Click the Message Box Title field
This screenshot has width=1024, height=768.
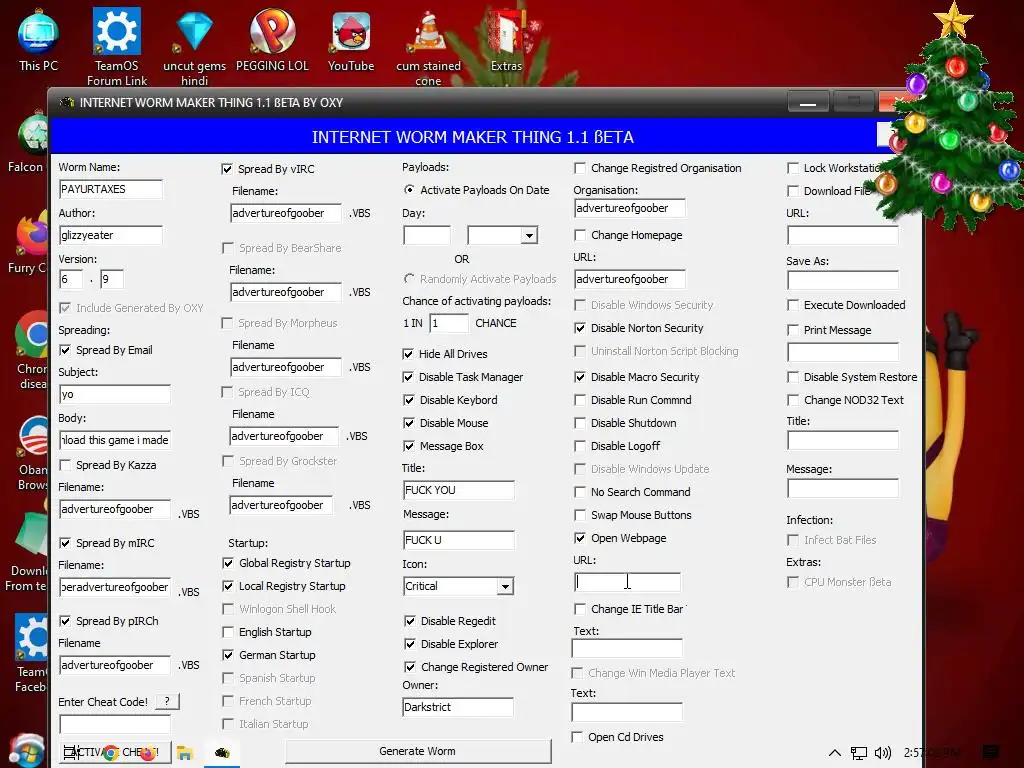point(458,490)
